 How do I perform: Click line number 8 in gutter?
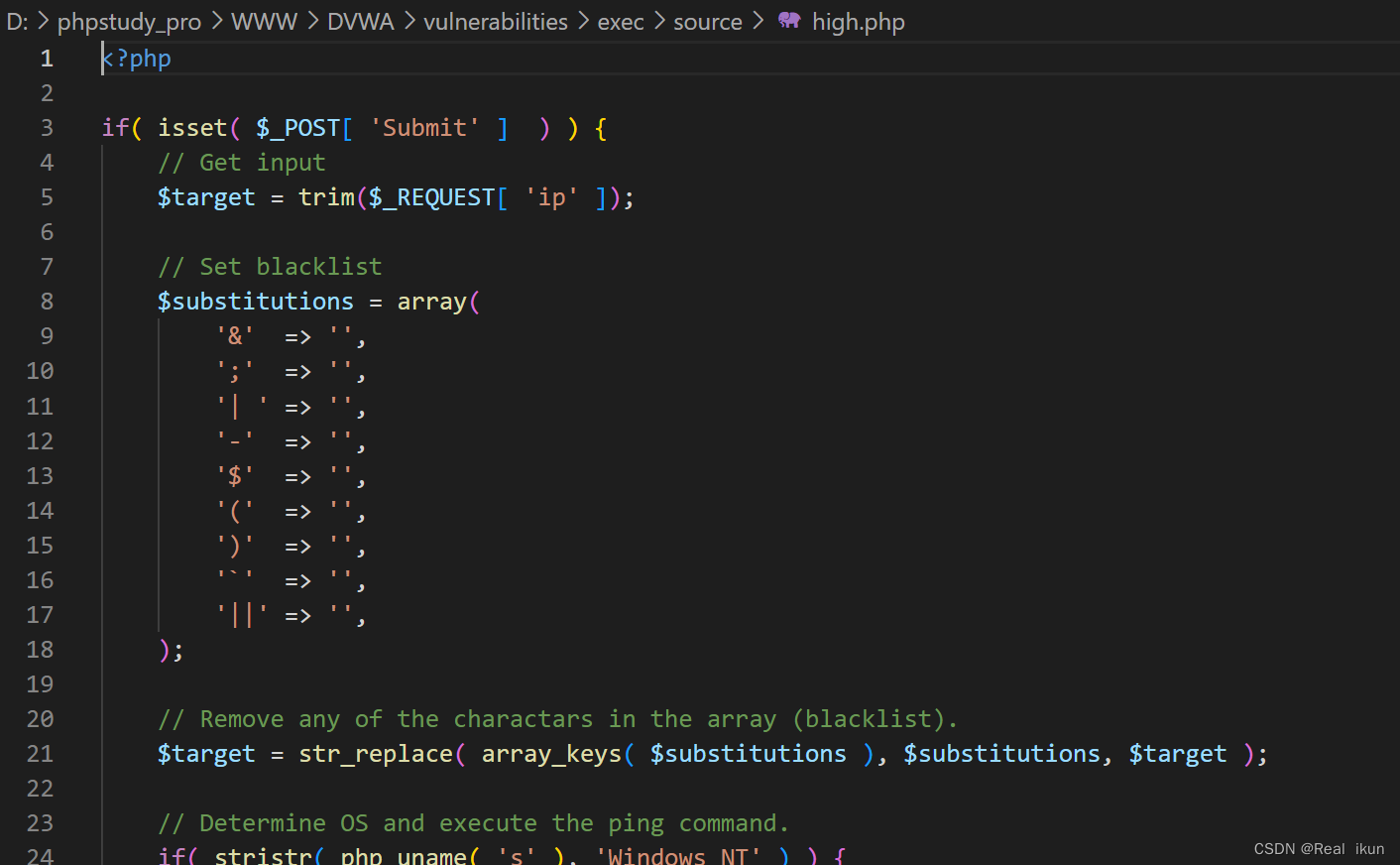[x=47, y=302]
